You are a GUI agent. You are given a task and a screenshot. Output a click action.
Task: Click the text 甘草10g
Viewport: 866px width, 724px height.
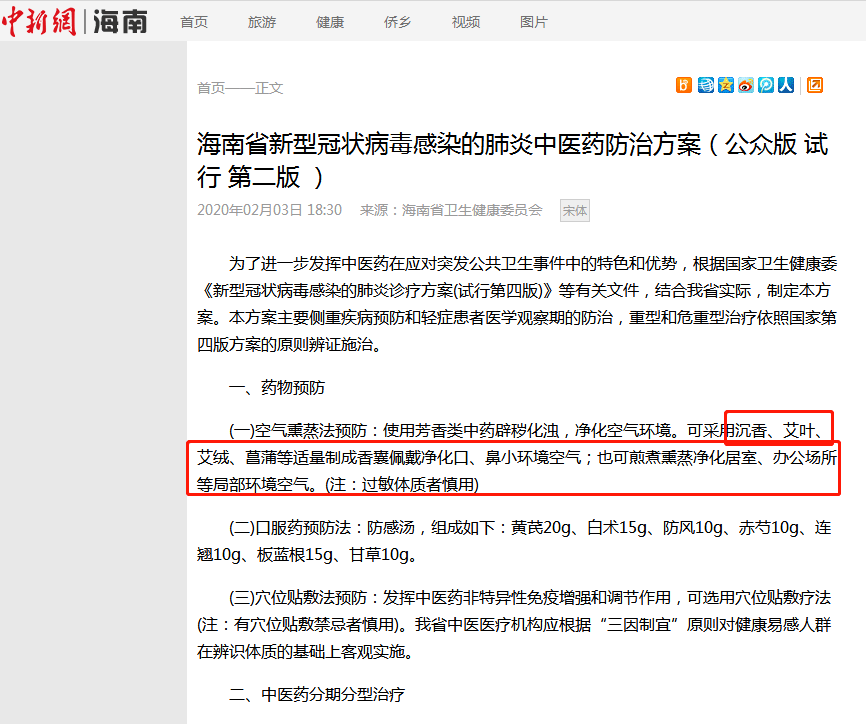(379, 554)
